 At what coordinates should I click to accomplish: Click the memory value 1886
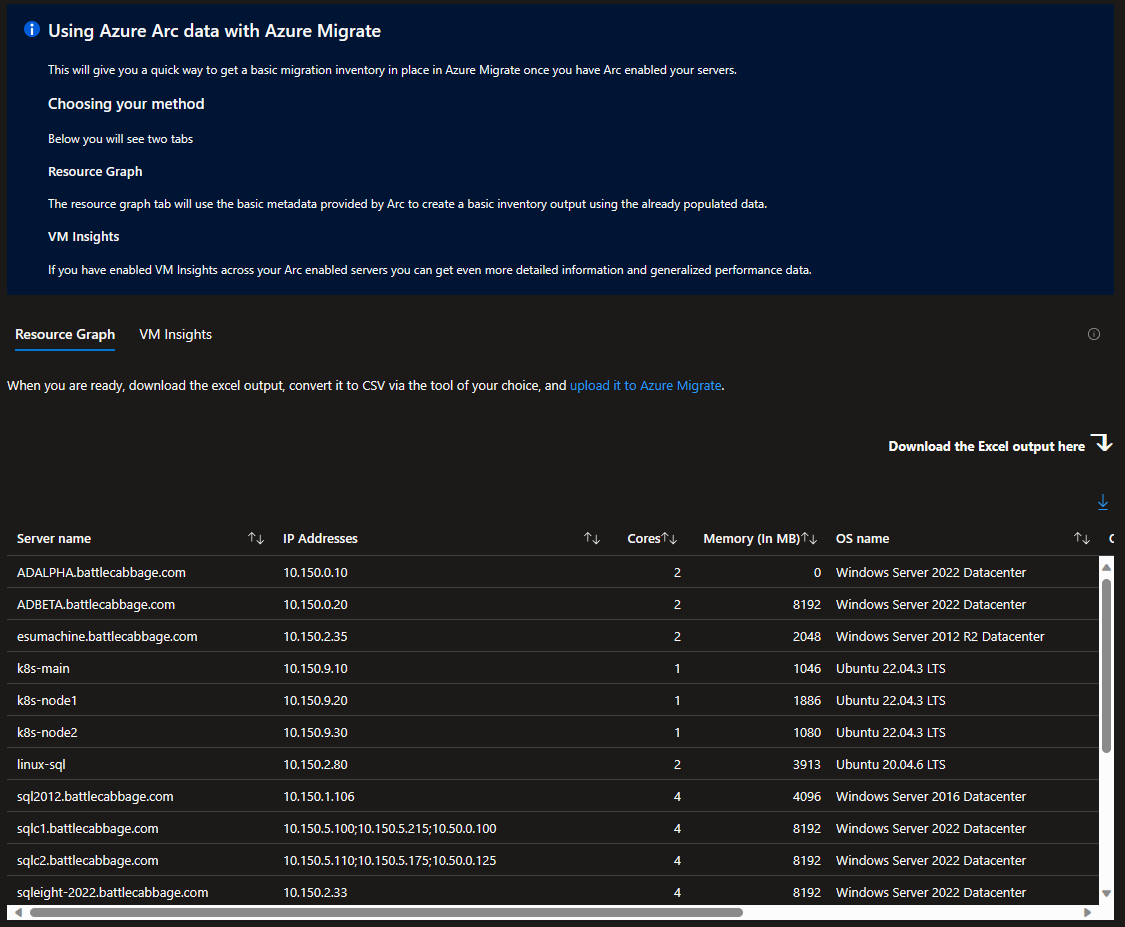coord(806,700)
